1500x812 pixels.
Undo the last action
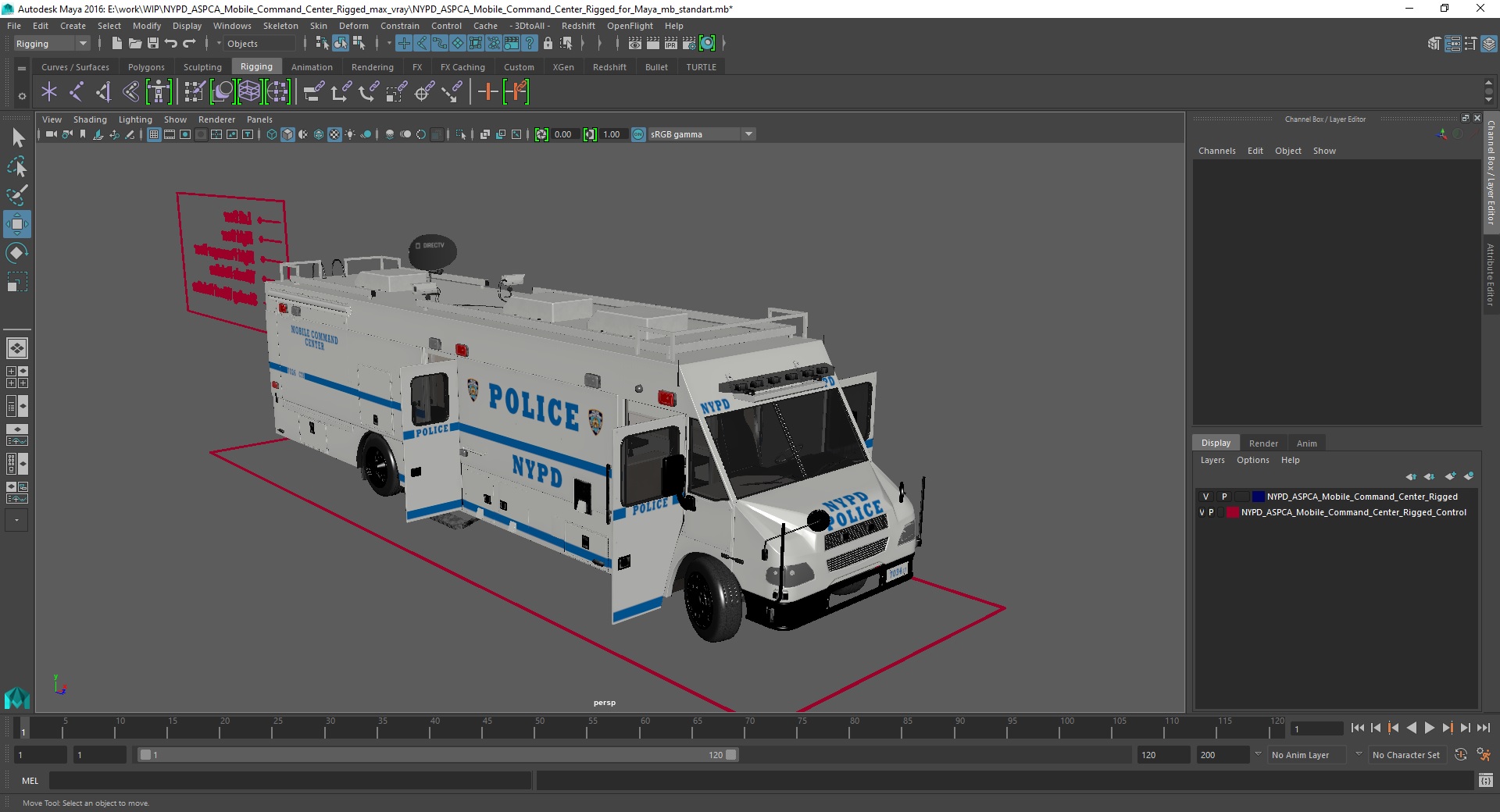click(x=171, y=44)
